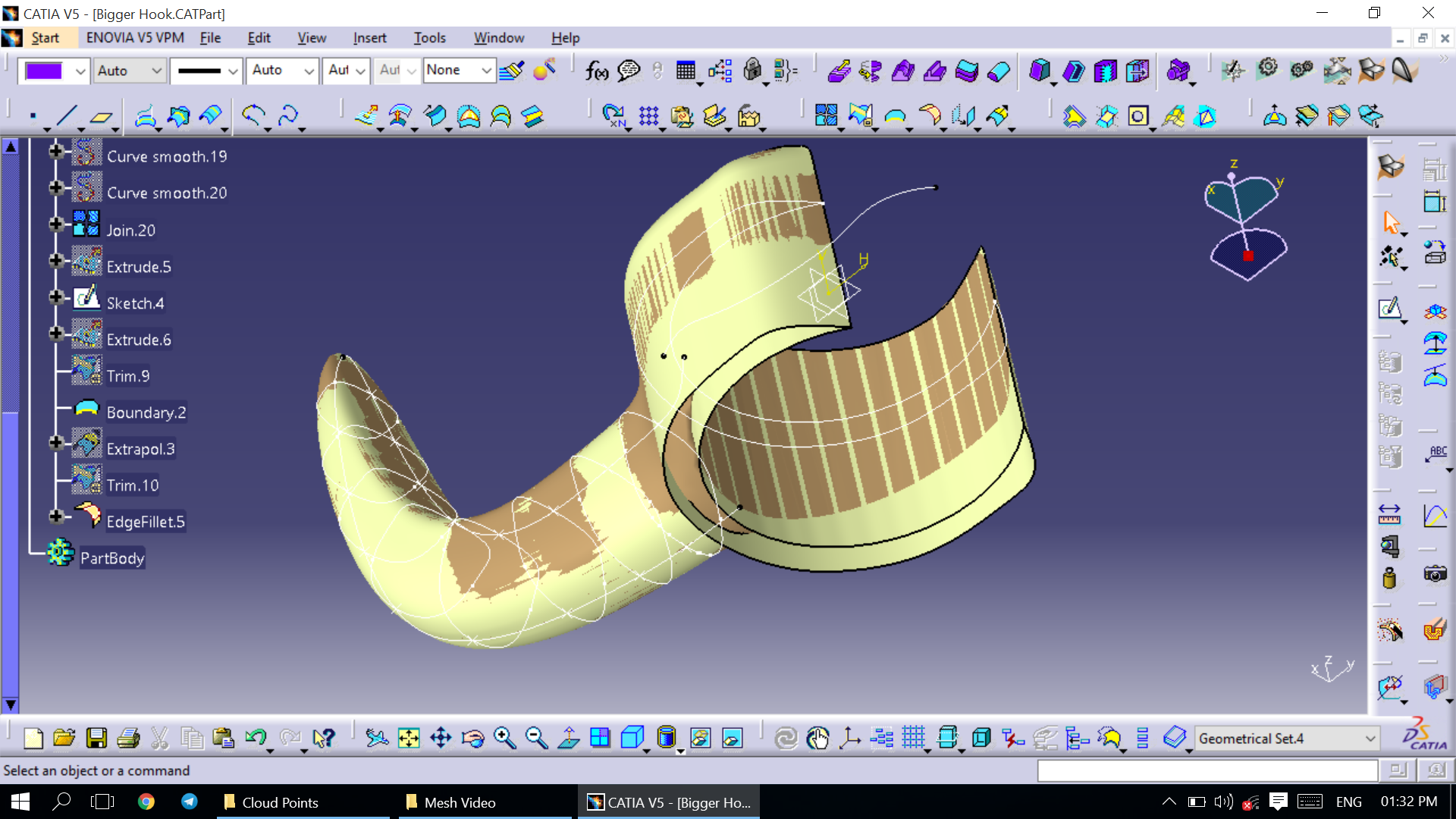The width and height of the screenshot is (1456, 819).
Task: Click the Normal View icon
Action: pos(568,738)
